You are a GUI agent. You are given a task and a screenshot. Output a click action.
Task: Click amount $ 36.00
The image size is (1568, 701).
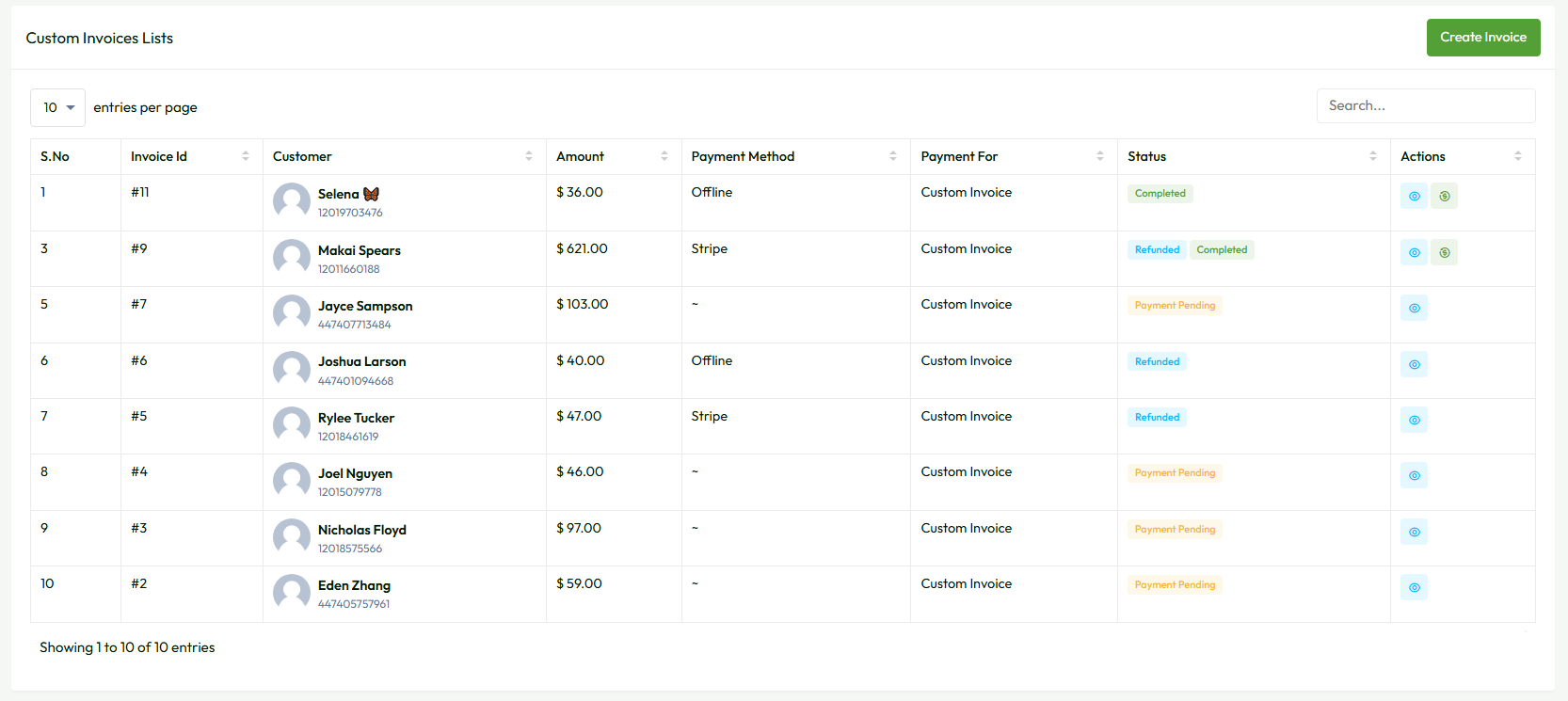click(580, 192)
